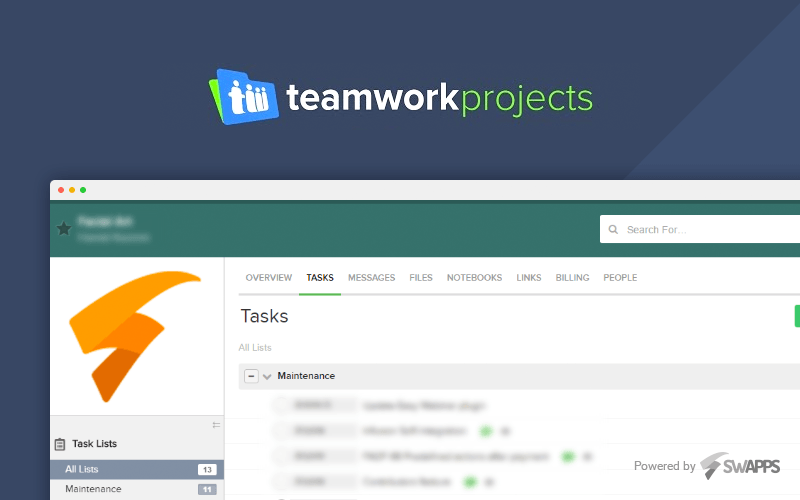Open the Billing tab
Screen dimensions: 800x500
(572, 278)
